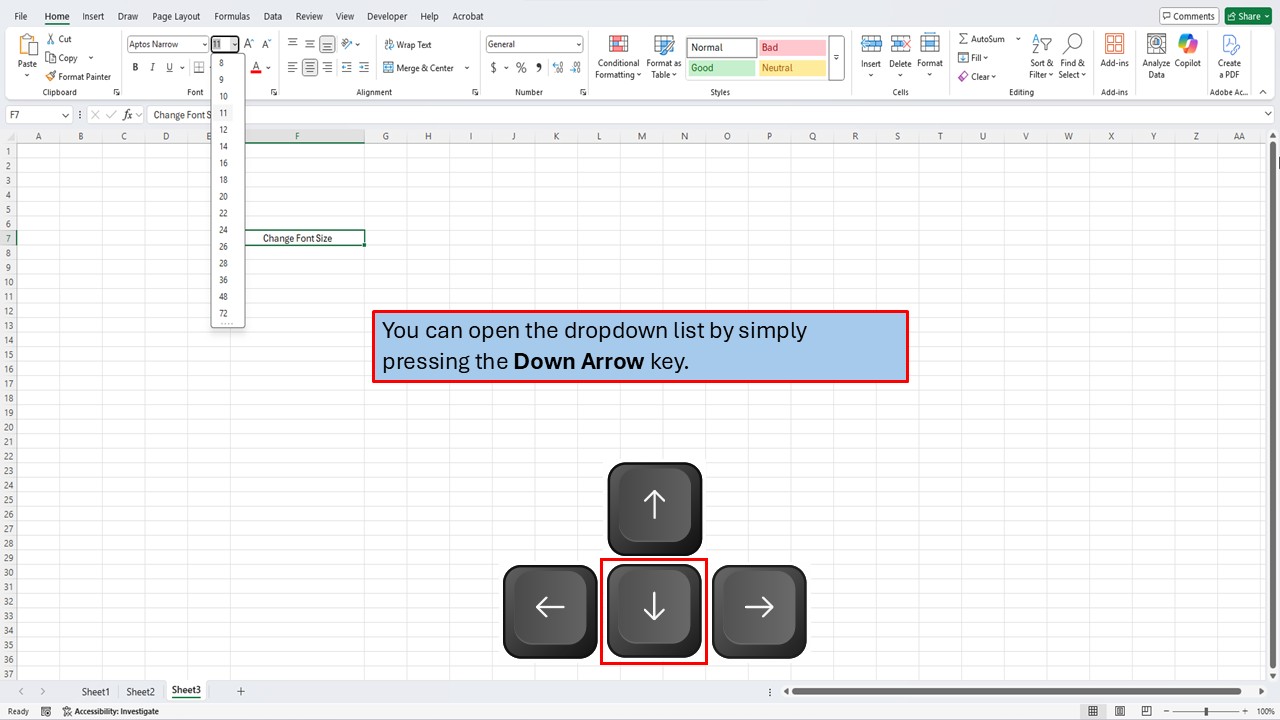The width and height of the screenshot is (1280, 720).
Task: Click the Cut scissors icon
Action: 51,39
